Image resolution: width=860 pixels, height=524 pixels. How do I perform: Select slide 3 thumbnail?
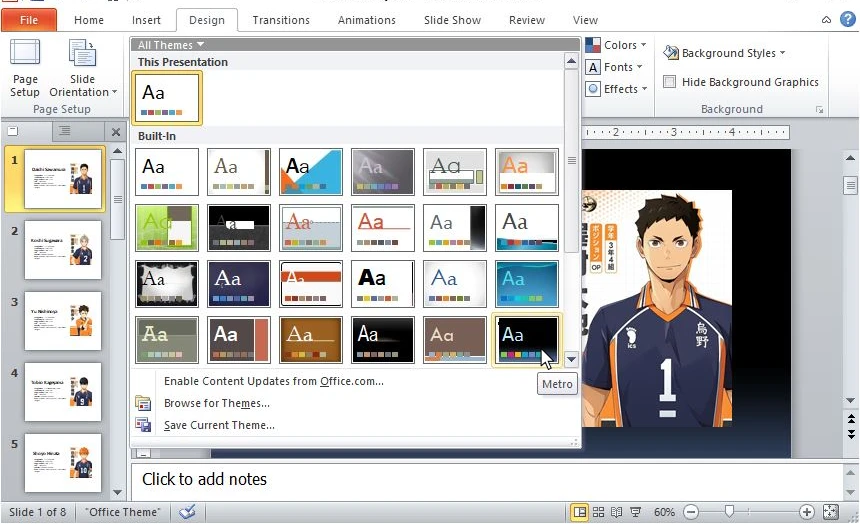coord(63,321)
